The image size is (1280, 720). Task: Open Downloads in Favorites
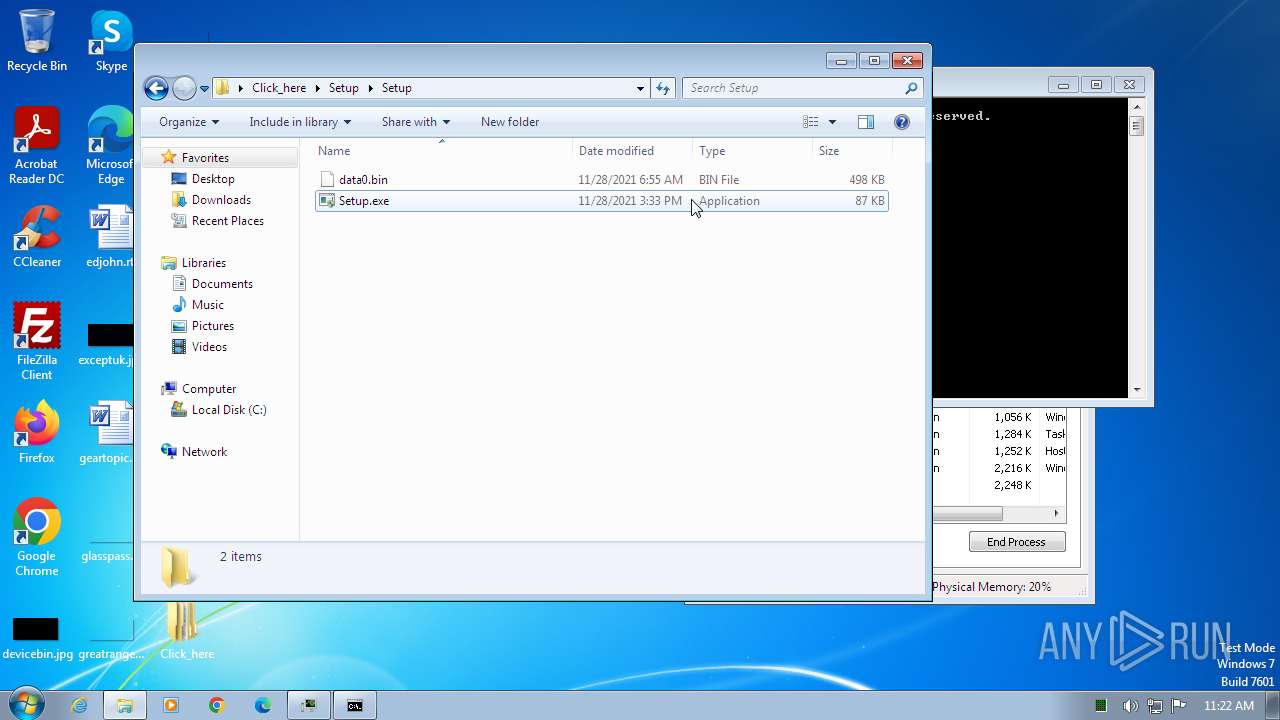tap(221, 200)
